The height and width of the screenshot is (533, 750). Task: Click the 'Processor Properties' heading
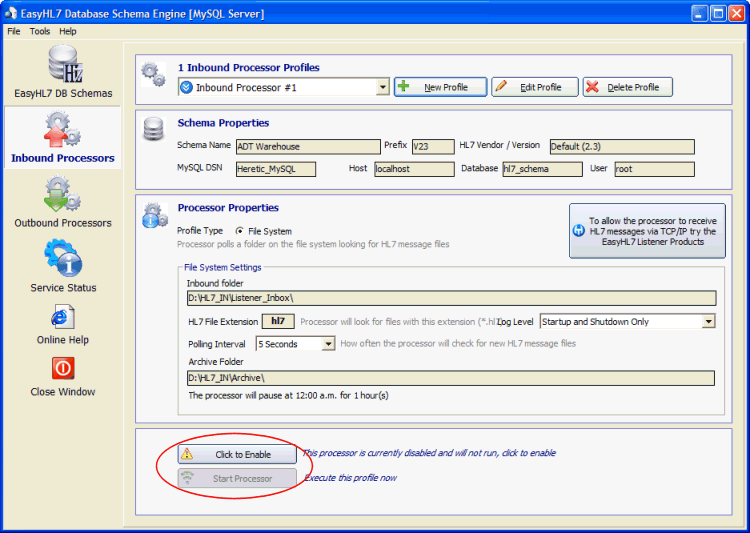tap(228, 208)
